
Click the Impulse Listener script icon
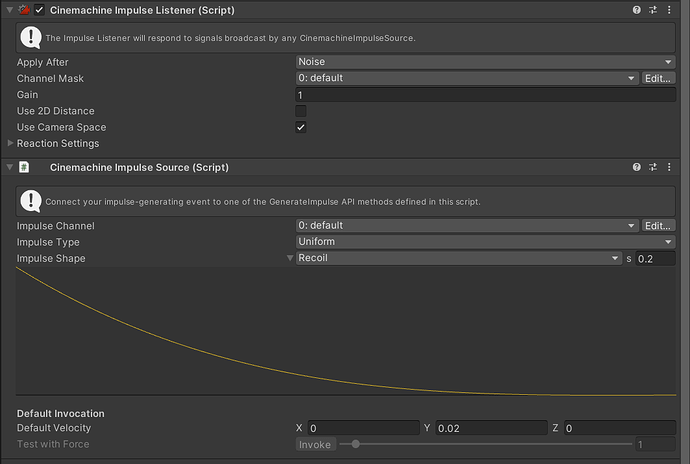click(24, 9)
